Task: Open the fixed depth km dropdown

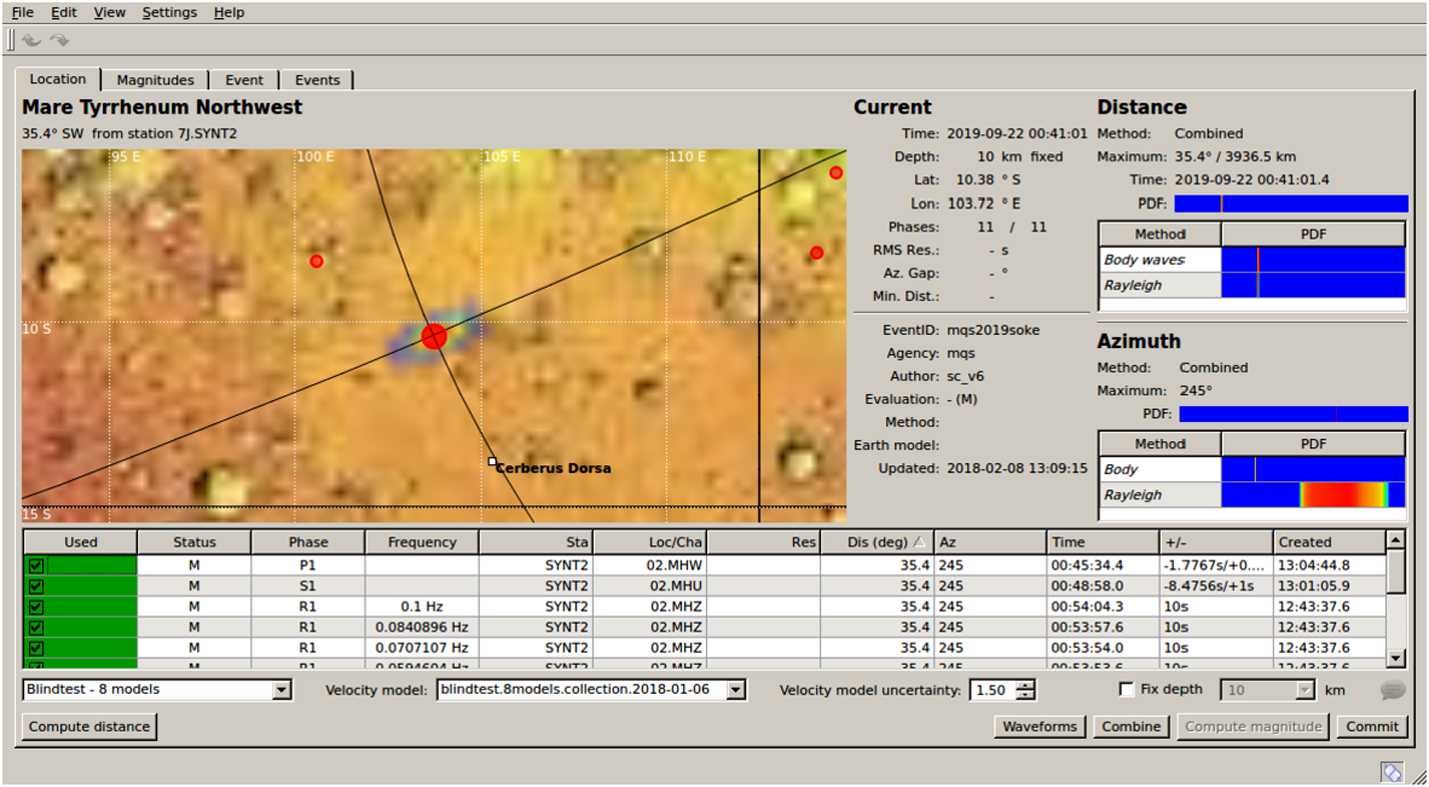Action: pyautogui.click(x=1303, y=690)
